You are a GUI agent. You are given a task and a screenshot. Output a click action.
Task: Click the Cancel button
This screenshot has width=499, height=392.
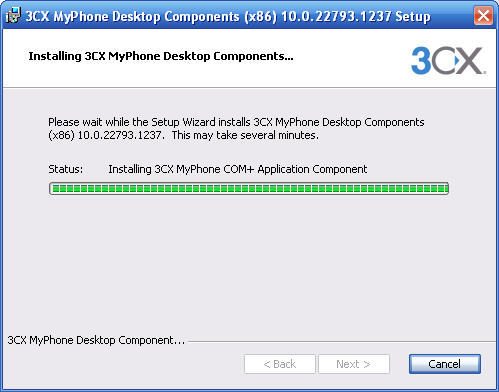(445, 364)
